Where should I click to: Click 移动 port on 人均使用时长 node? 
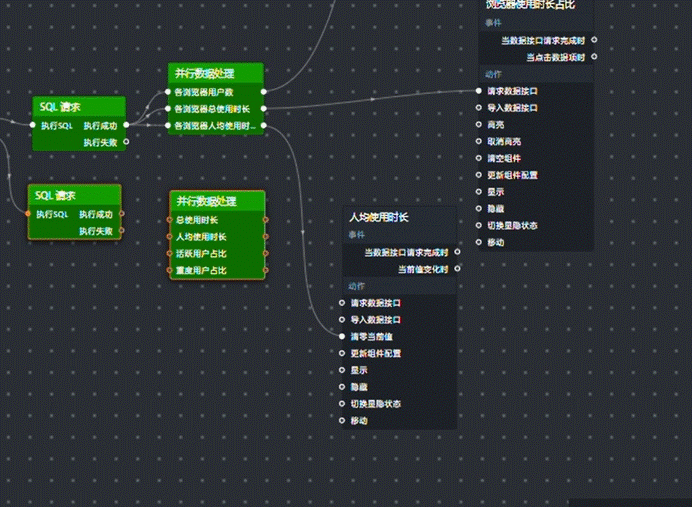coord(342,421)
